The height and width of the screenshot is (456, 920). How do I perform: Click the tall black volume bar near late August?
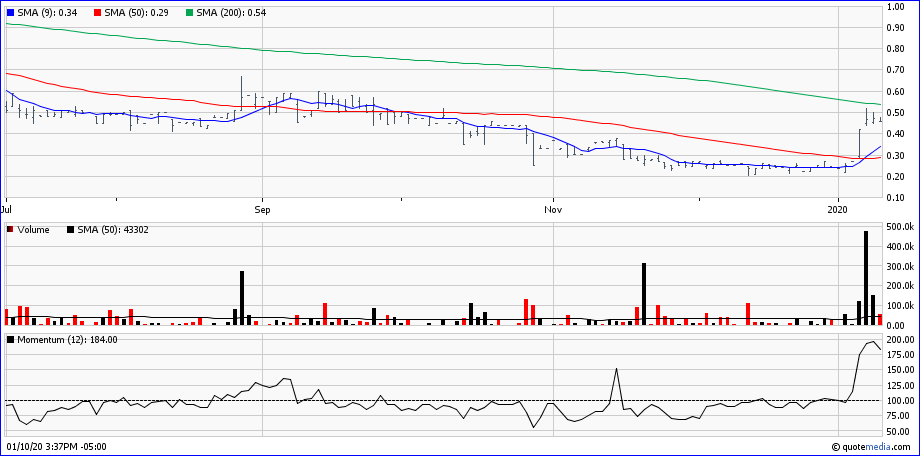pos(242,298)
